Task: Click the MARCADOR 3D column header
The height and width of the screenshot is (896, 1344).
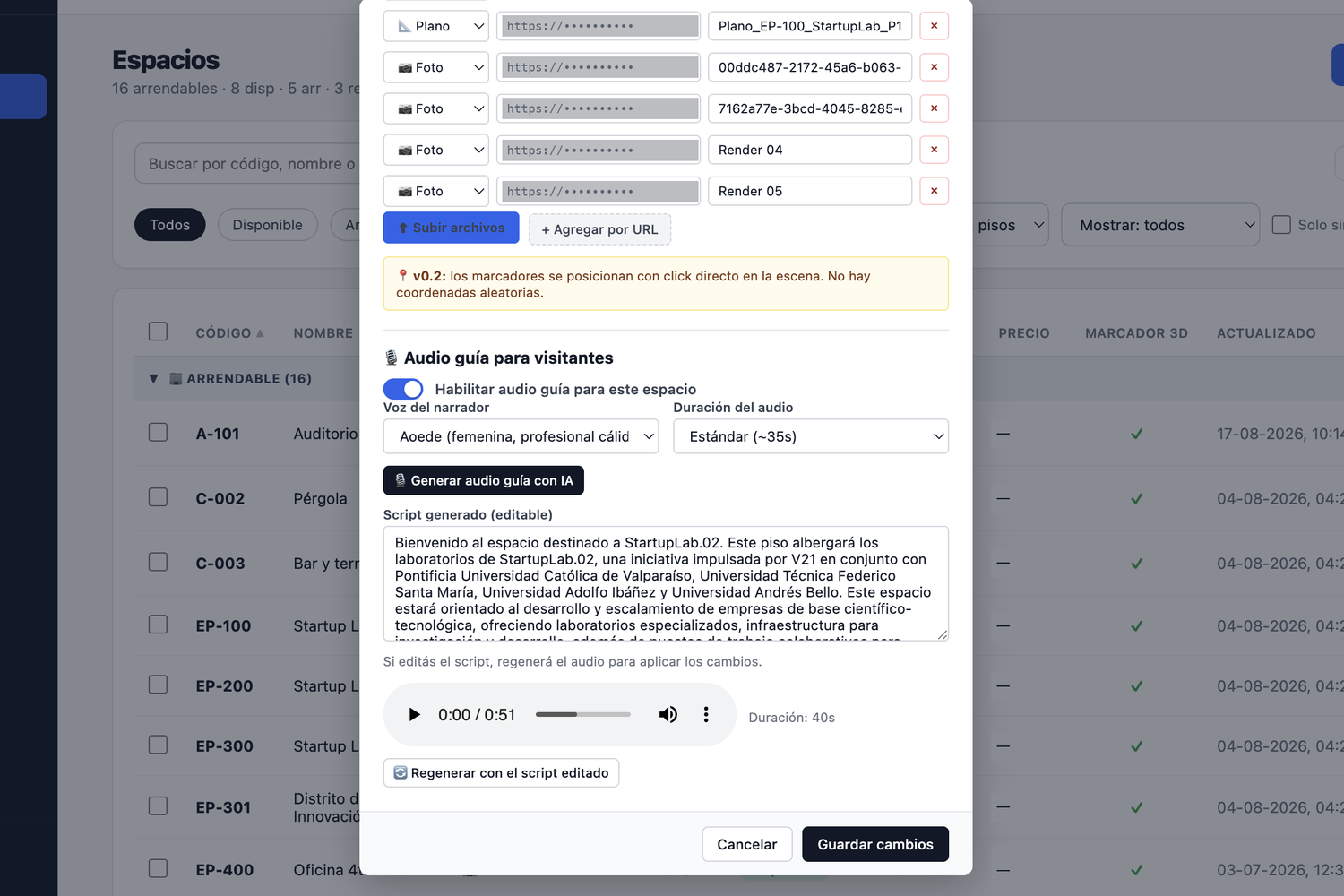Action: (x=1136, y=333)
